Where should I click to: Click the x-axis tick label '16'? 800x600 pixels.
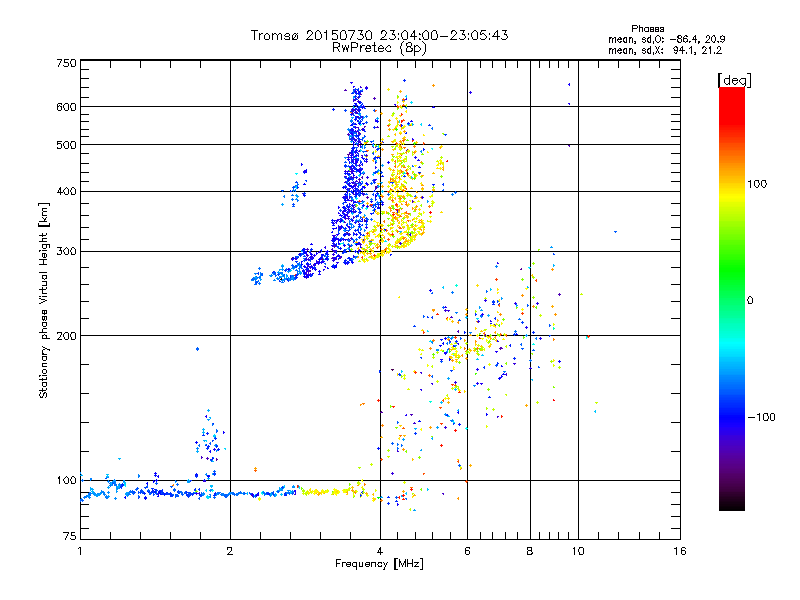click(x=680, y=551)
